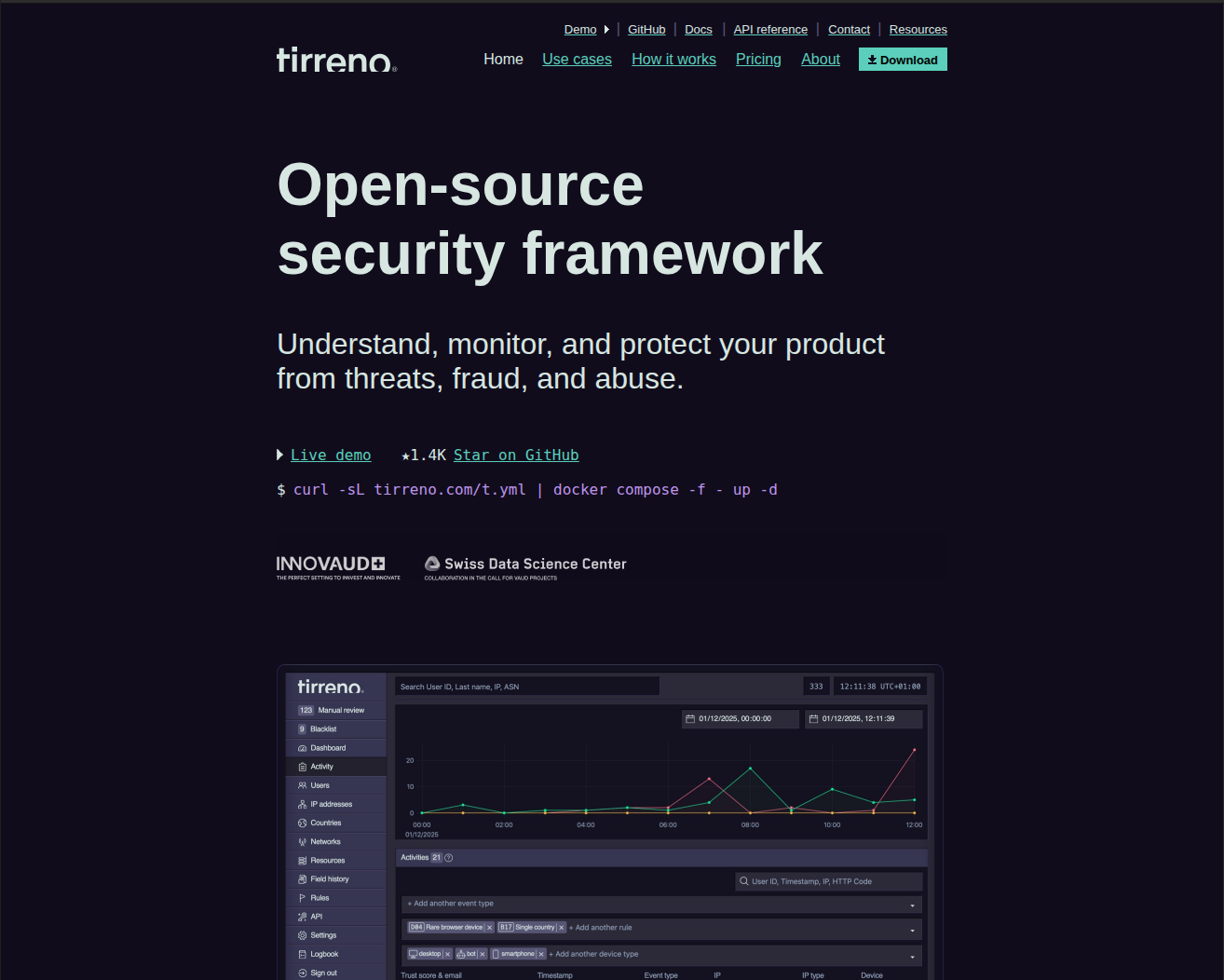The height and width of the screenshot is (980, 1224).
Task: Open the Live demo link
Action: click(x=331, y=456)
